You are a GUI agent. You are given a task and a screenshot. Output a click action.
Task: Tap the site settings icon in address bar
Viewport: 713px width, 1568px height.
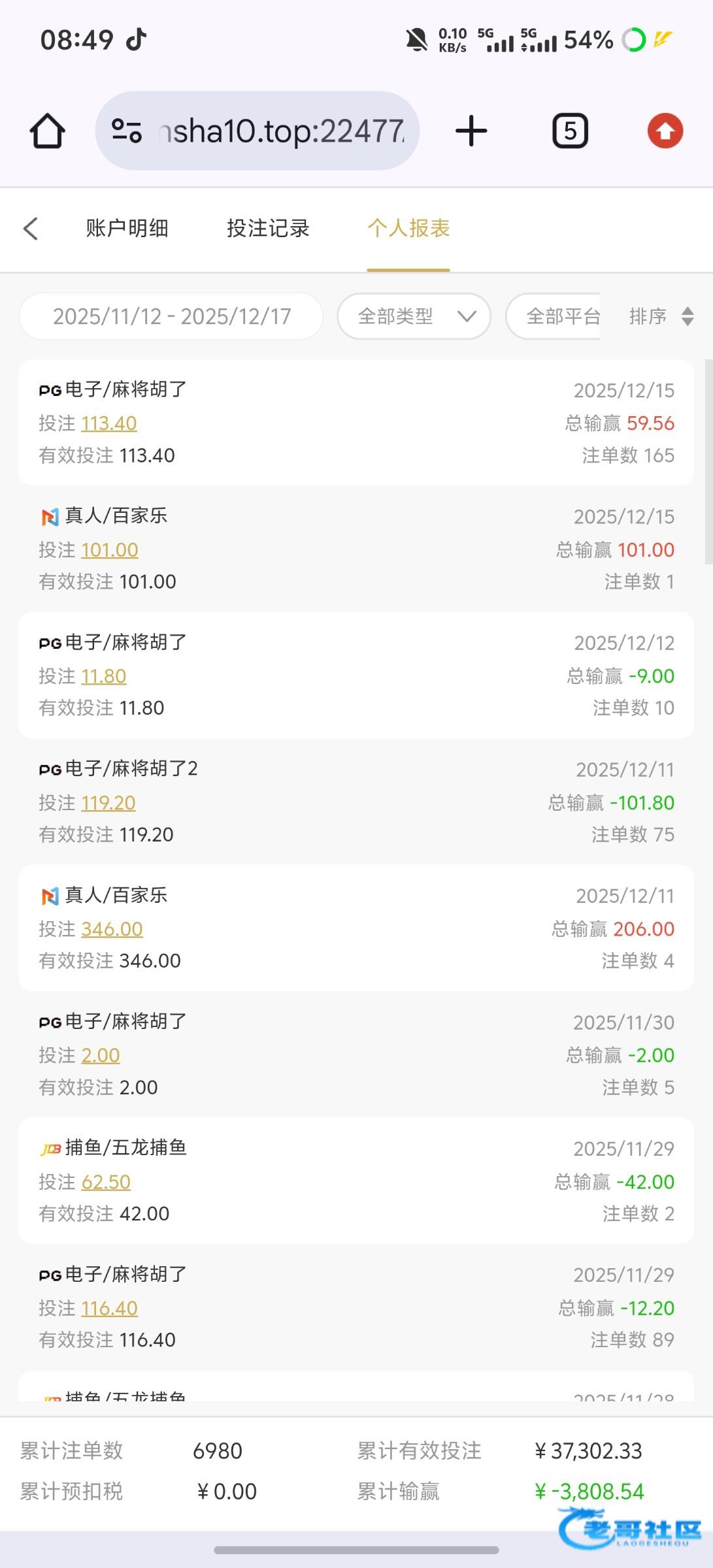click(x=127, y=131)
